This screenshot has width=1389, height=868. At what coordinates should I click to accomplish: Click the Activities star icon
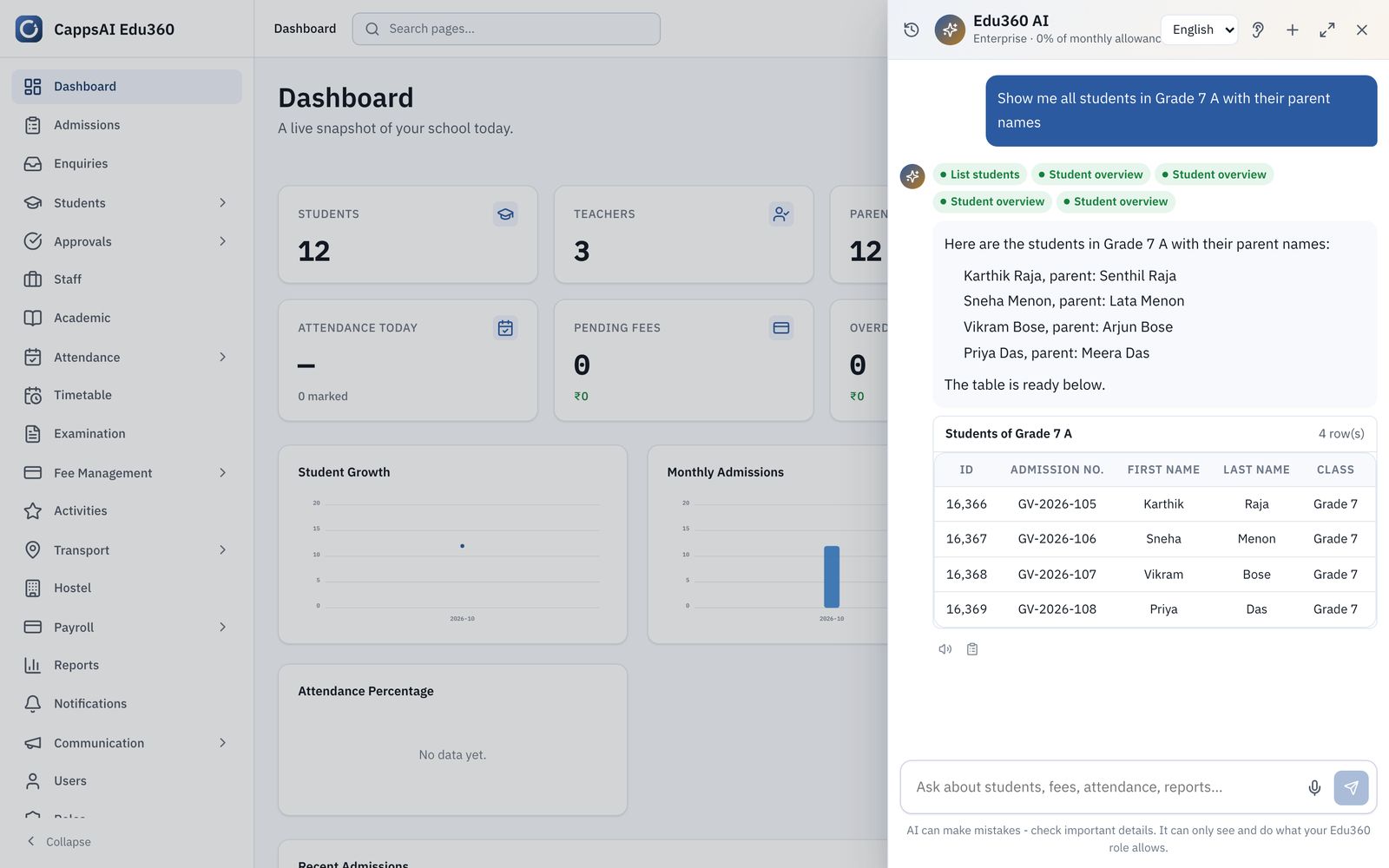click(x=33, y=511)
